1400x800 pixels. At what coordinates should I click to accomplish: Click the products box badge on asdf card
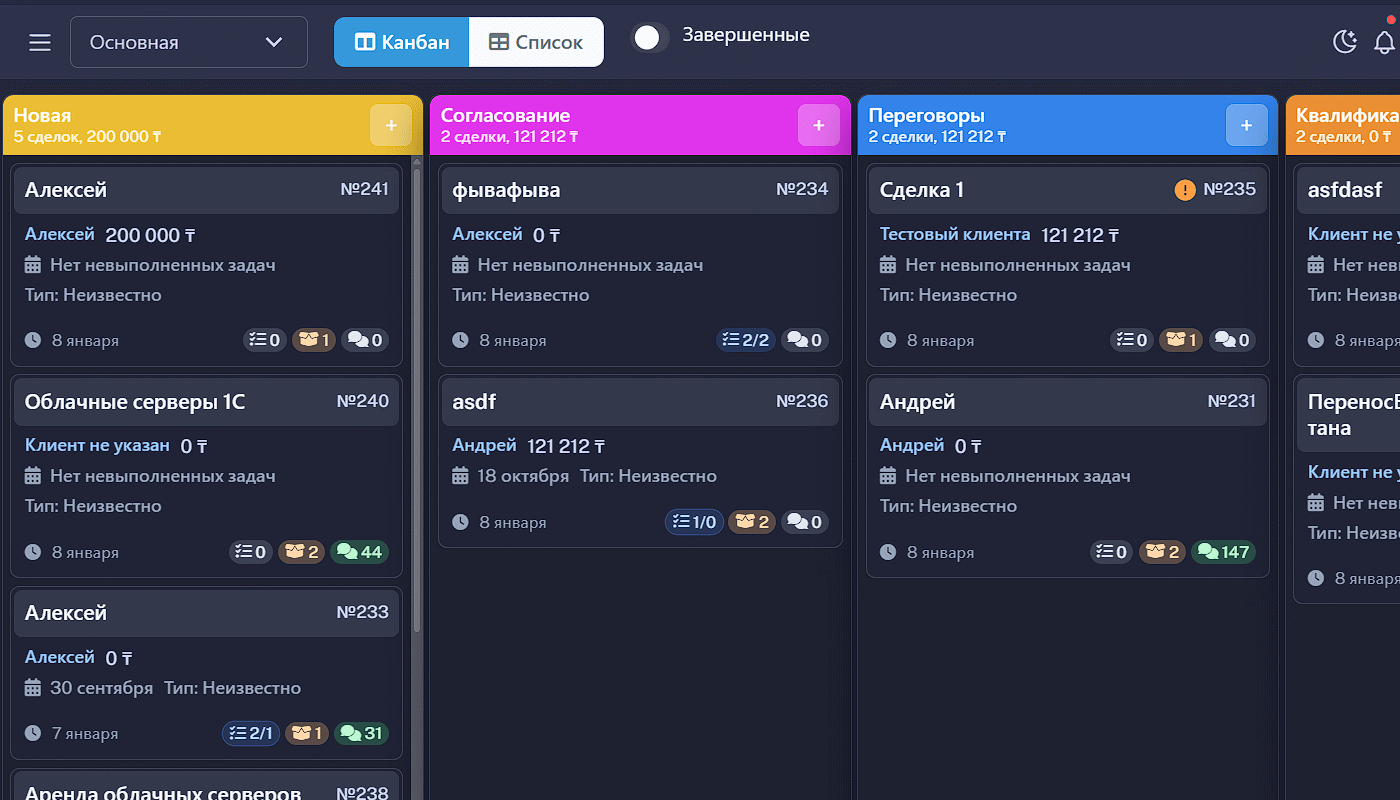751,522
